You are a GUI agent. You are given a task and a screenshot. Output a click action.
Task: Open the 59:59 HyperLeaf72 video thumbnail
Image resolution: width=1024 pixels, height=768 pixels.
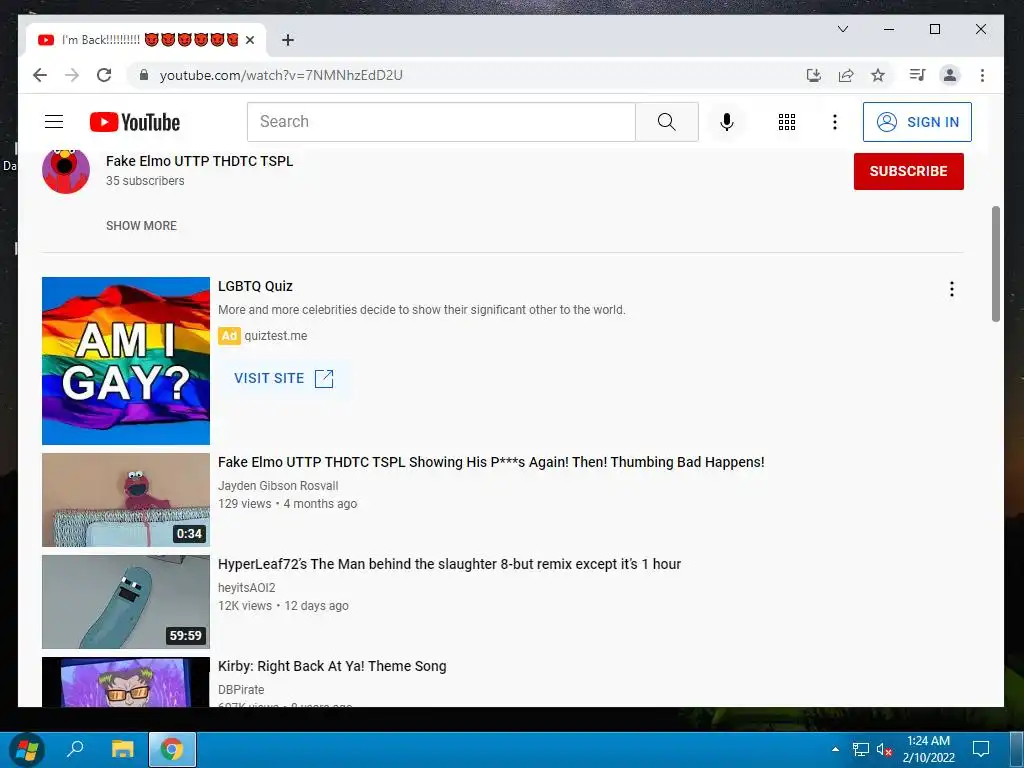(125, 601)
